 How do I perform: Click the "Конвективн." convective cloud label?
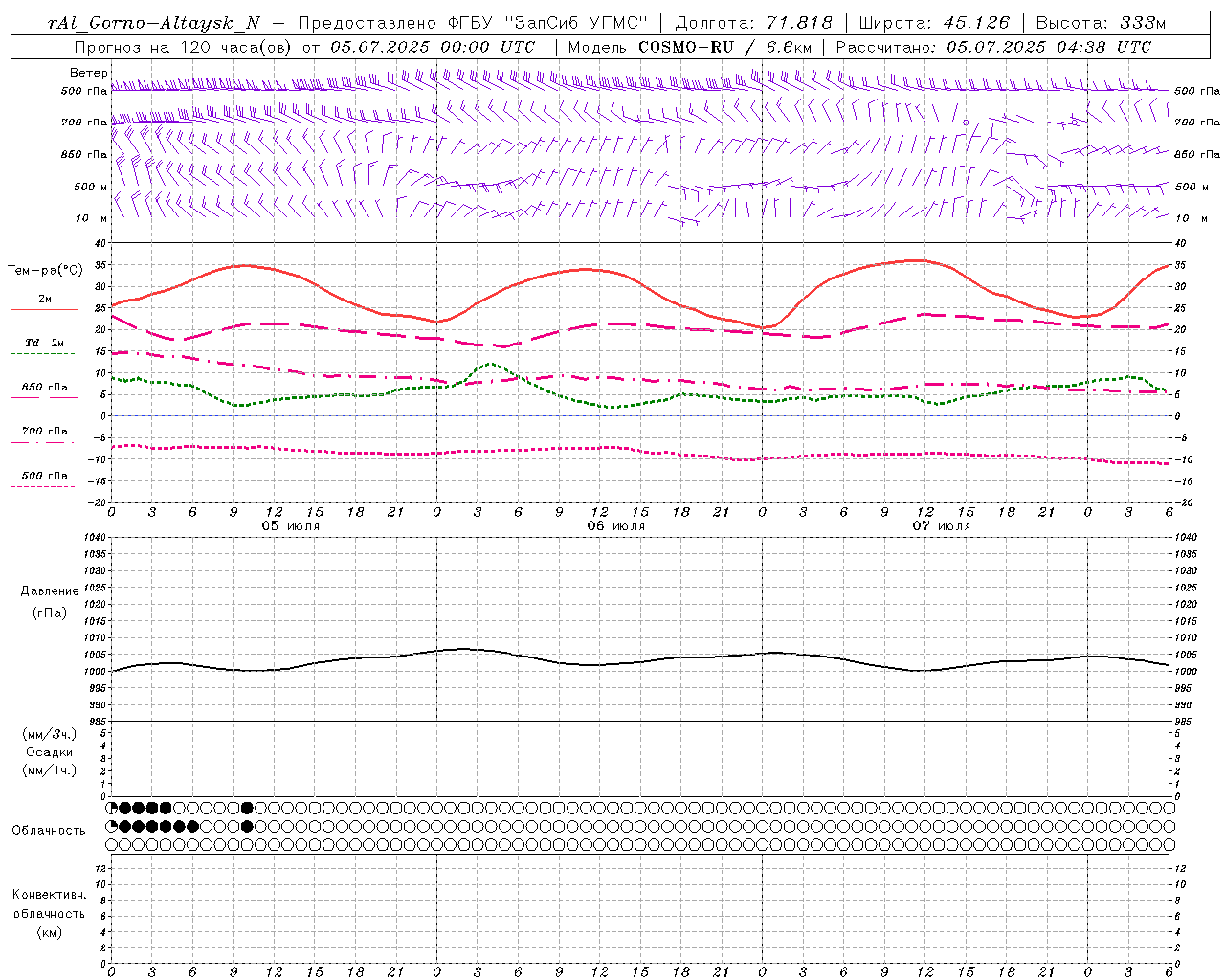point(49,895)
